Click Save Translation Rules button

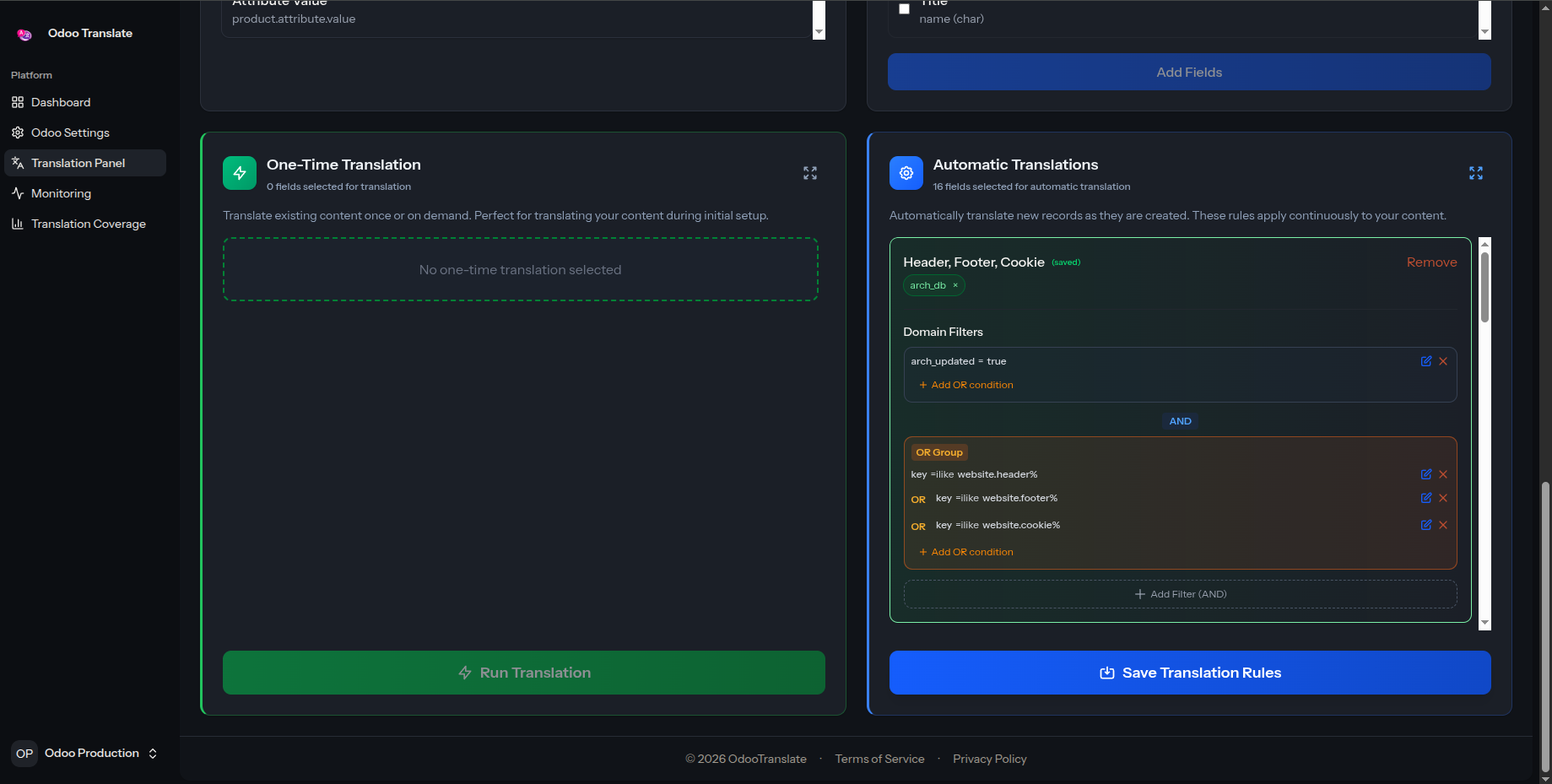click(x=1190, y=673)
